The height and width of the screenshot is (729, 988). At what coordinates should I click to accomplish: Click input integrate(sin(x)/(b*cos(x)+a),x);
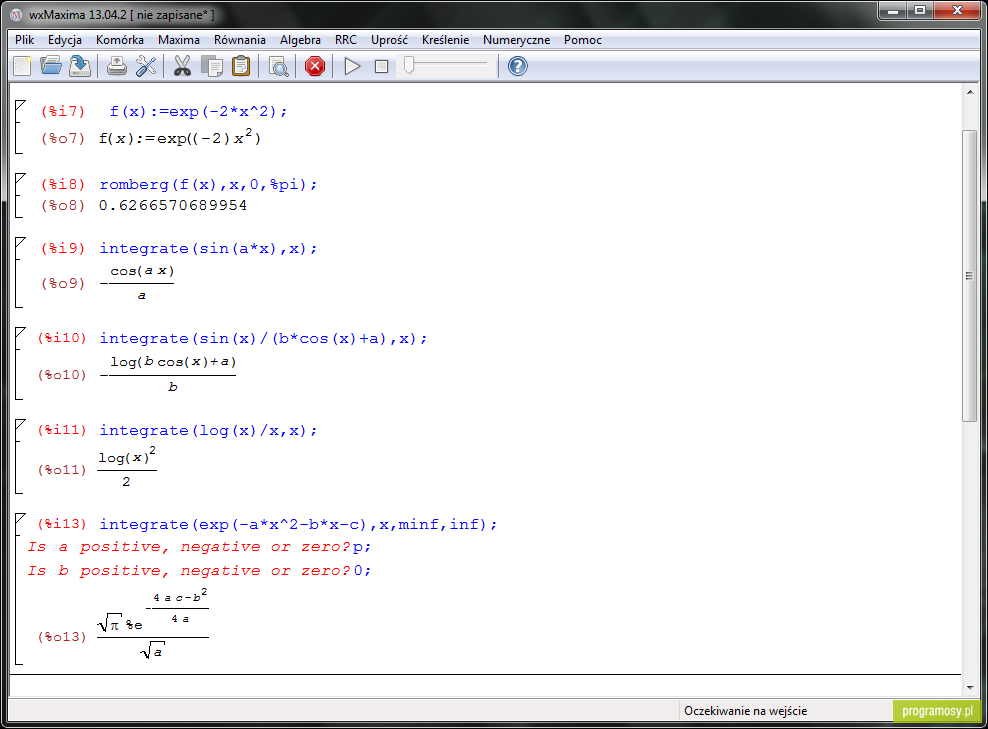pyautogui.click(x=263, y=338)
